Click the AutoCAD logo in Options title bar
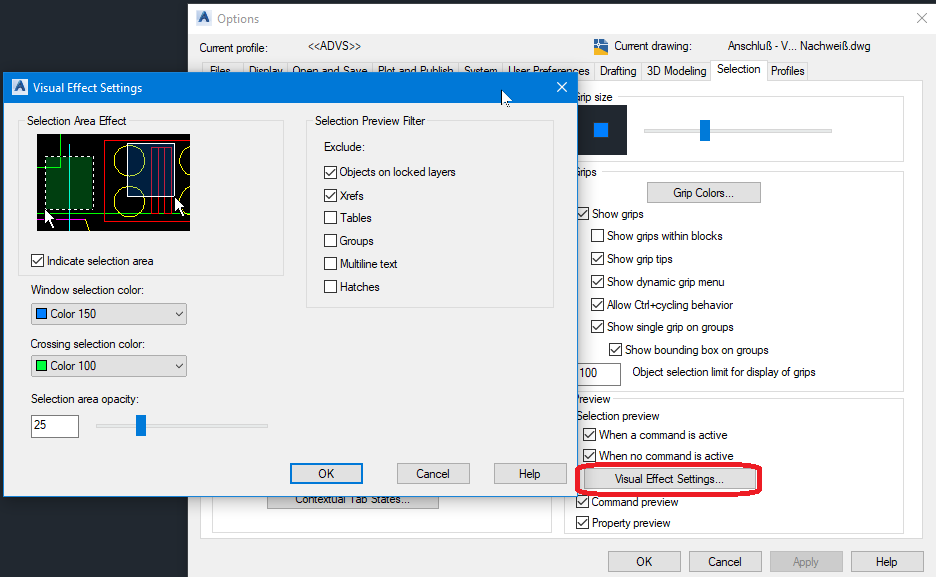This screenshot has width=936, height=577. 204,18
